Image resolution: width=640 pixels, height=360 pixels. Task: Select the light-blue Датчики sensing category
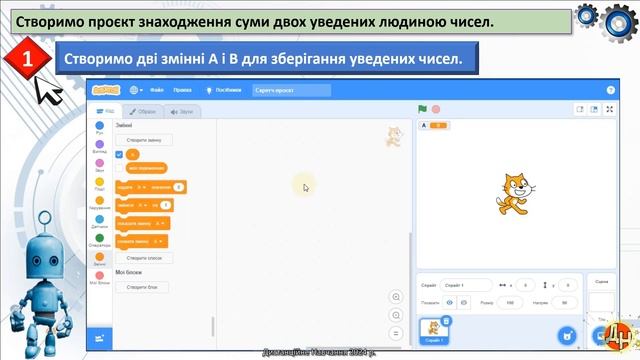click(100, 222)
